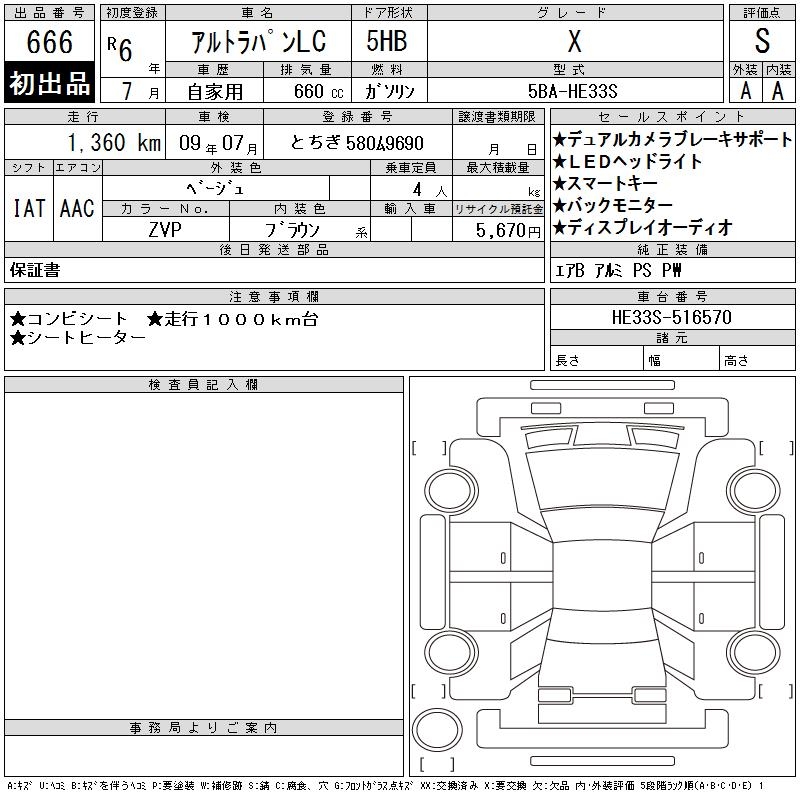The image size is (800, 800).
Task: Click the note "★シートヒーター"
Action: pos(78,337)
